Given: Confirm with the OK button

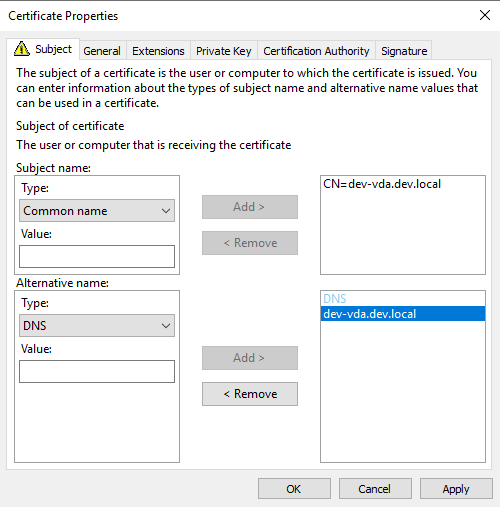Looking at the screenshot, I should 294,489.
